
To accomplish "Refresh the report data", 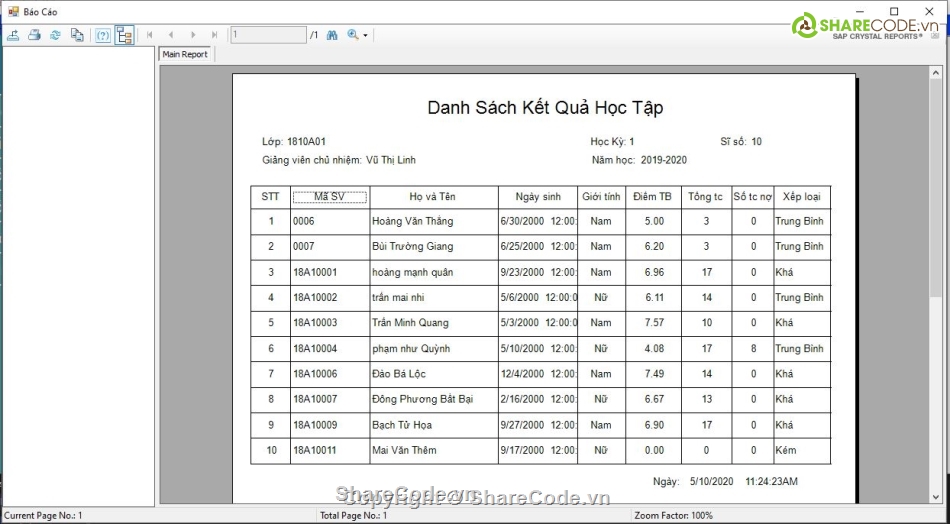I will click(55, 35).
